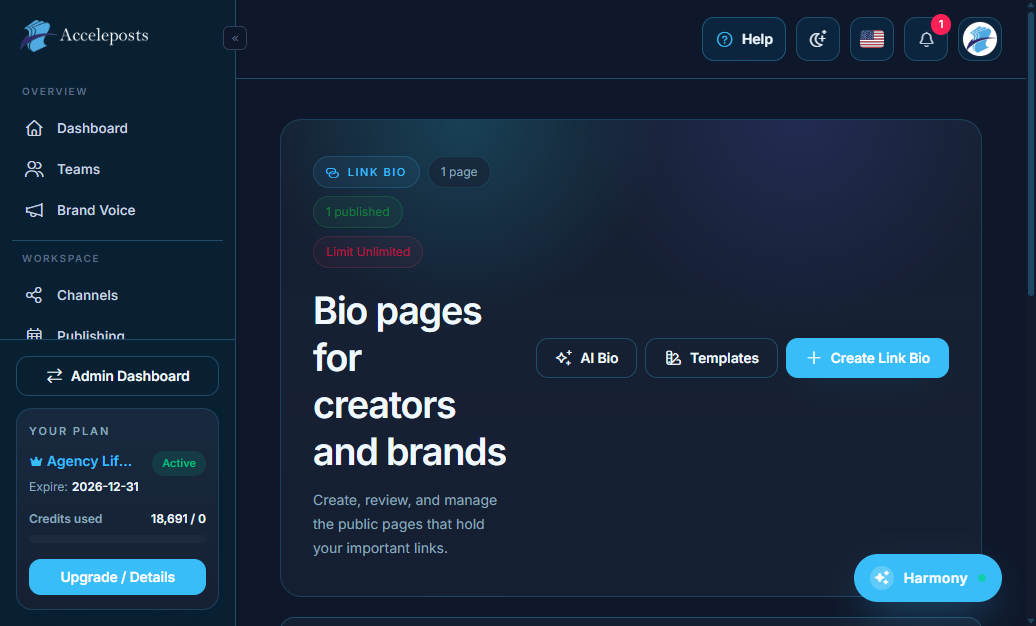Click the link icon in LINK BIO badge
The height and width of the screenshot is (626, 1036).
[x=332, y=173]
